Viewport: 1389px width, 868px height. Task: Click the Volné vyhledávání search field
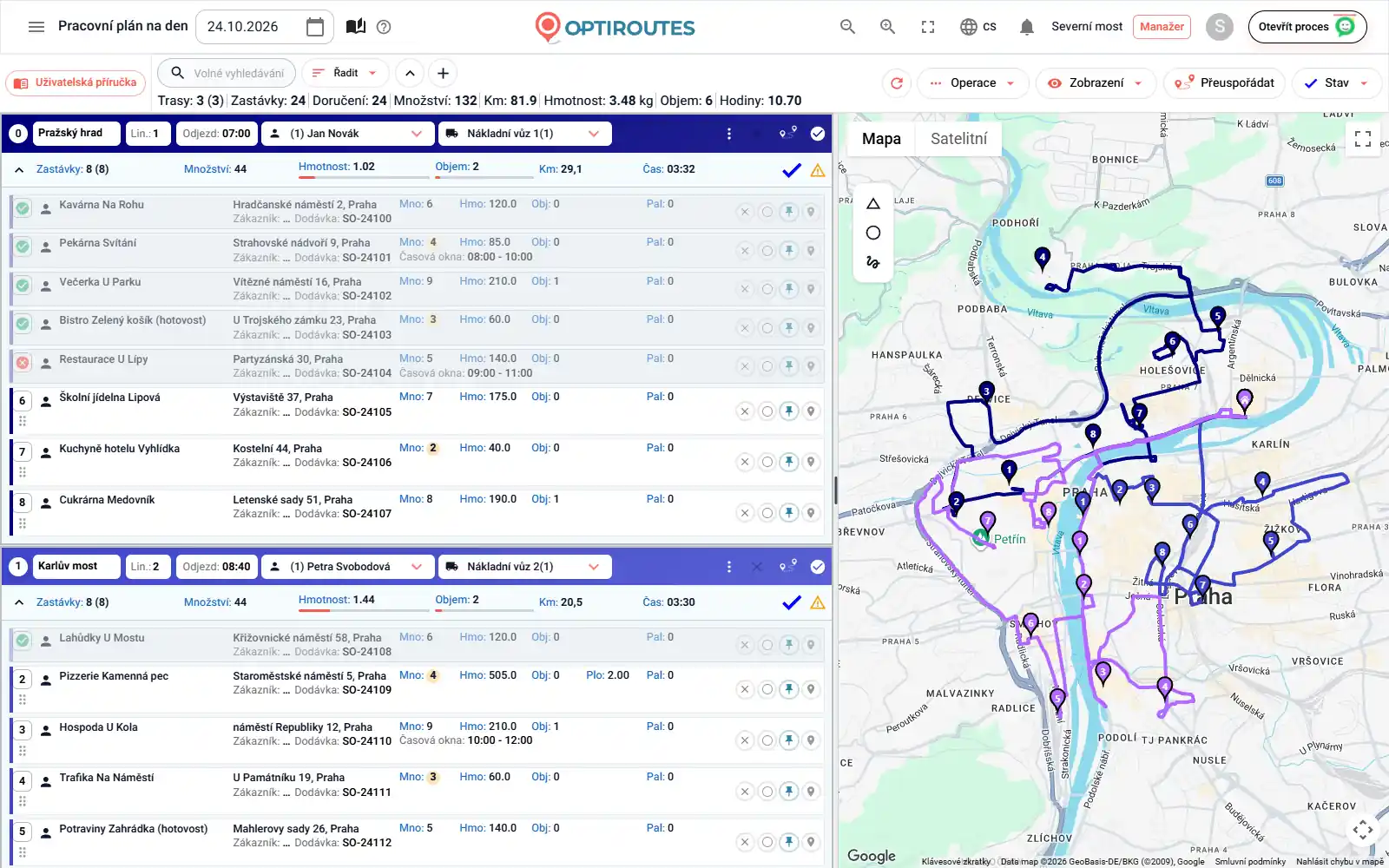[x=227, y=73]
